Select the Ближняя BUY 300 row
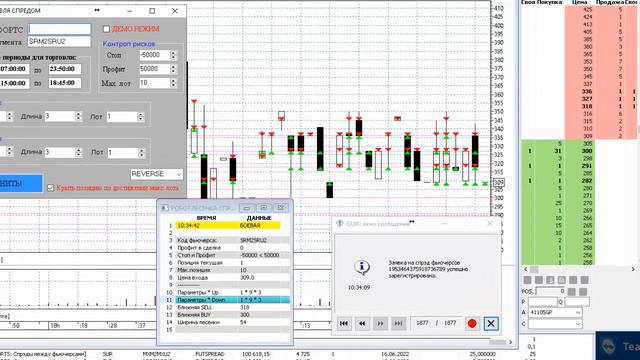The image size is (640, 360). 233,315
